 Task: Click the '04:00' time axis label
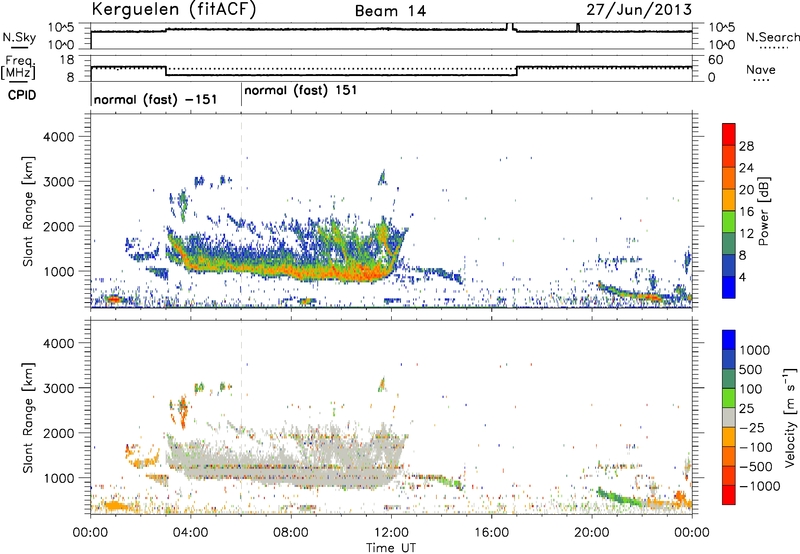tap(191, 533)
